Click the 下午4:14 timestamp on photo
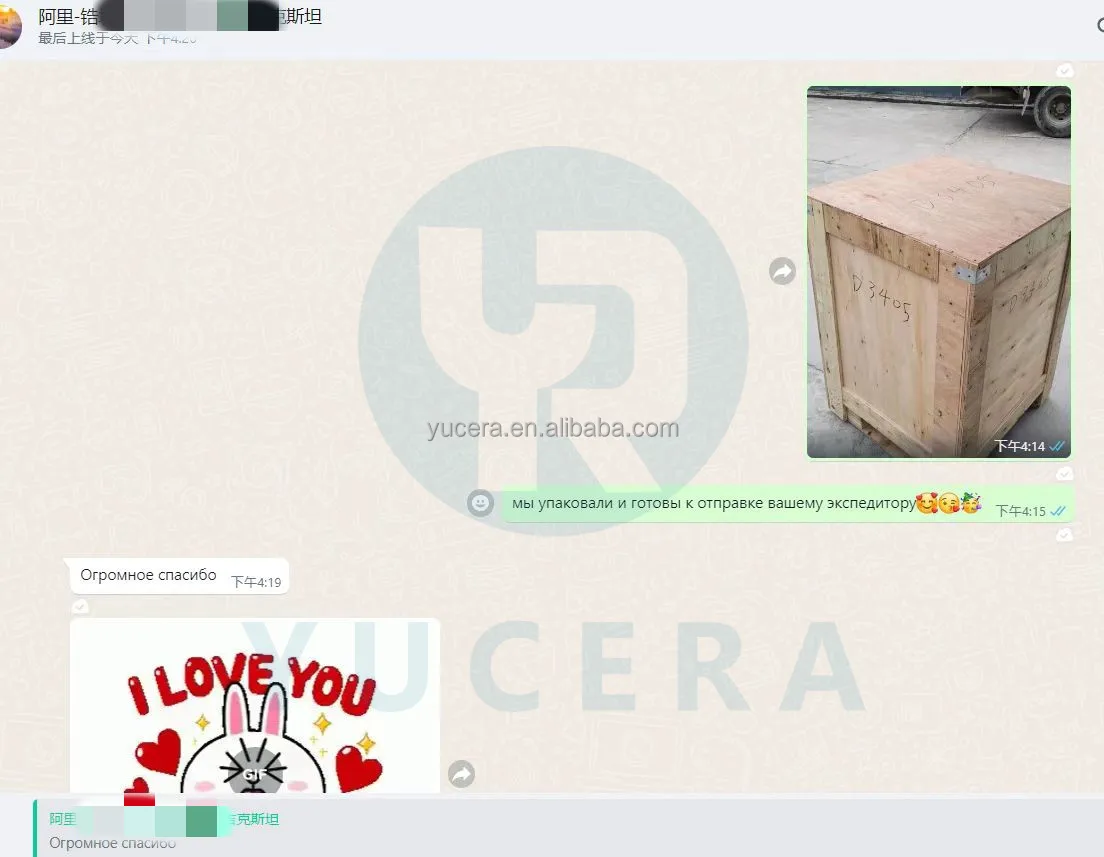Image resolution: width=1104 pixels, height=857 pixels. coord(1019,446)
